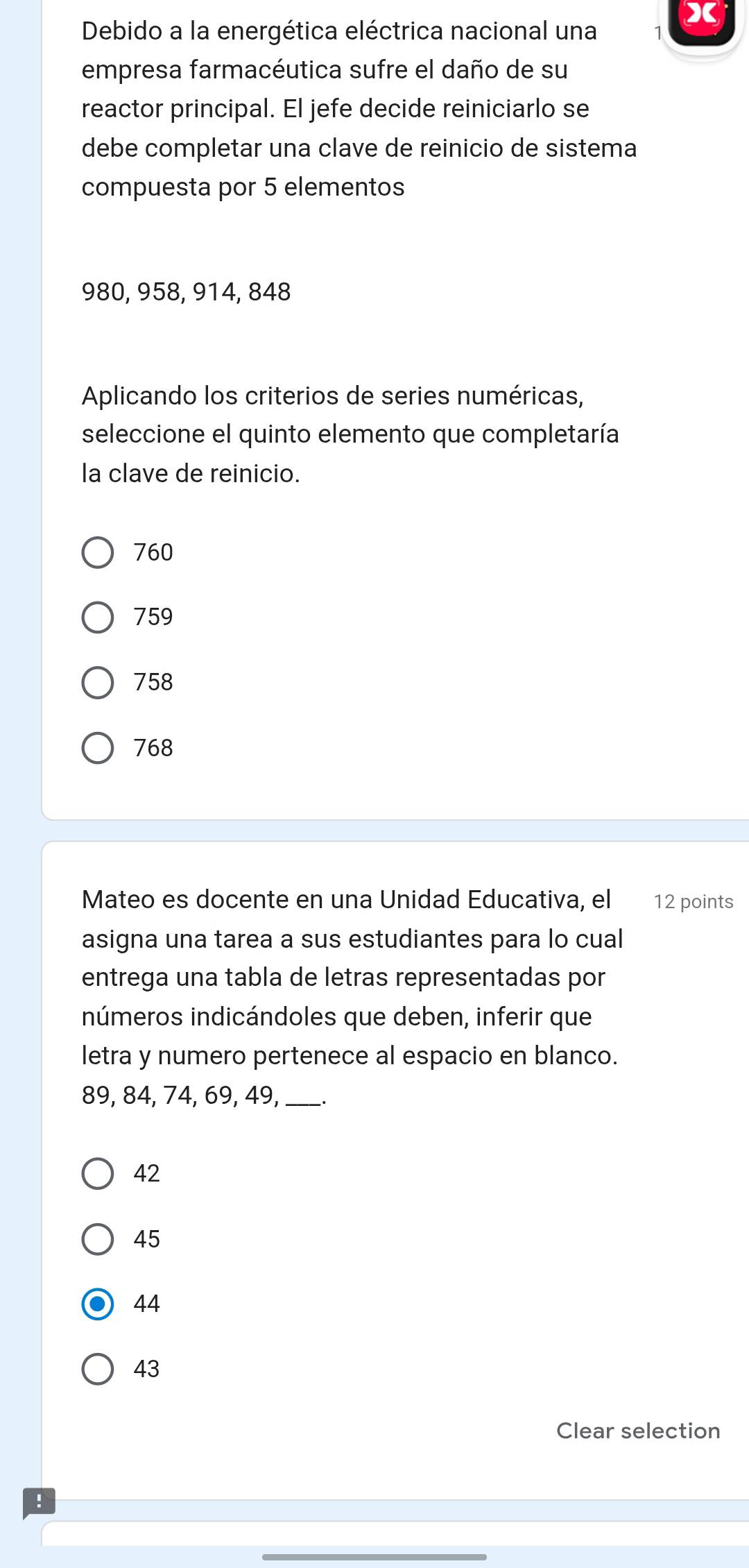Screen dimensions: 749x1568
Task: Pick the 43 answer option
Action: (98, 1370)
